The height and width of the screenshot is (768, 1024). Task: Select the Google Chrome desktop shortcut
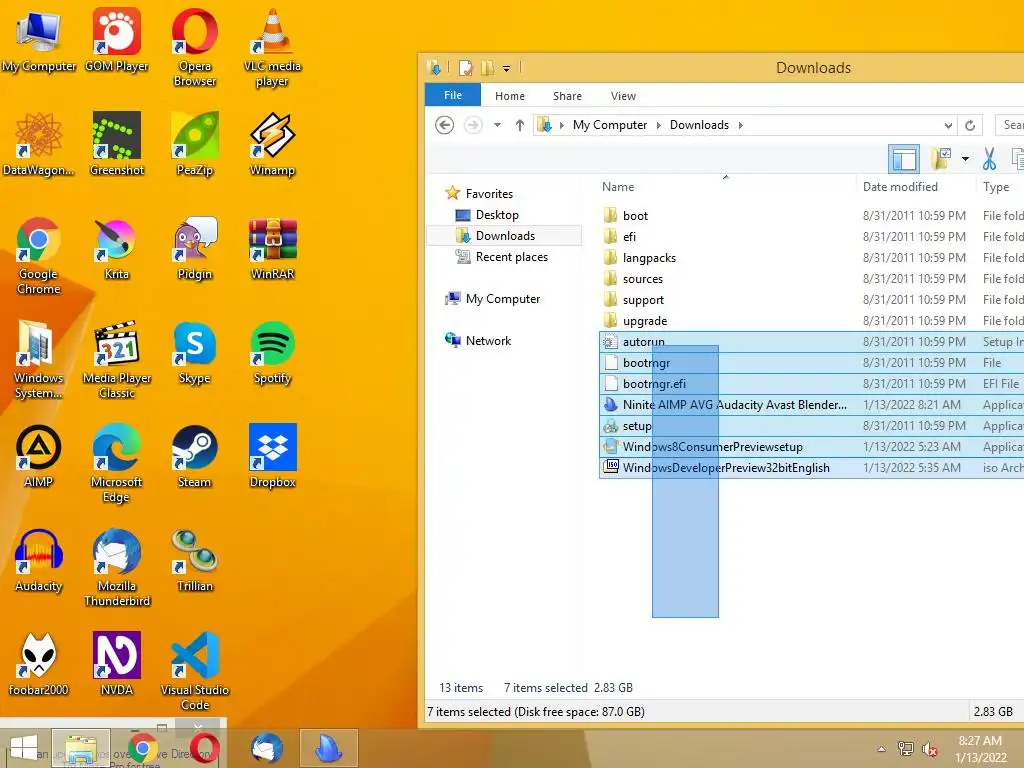click(x=39, y=256)
